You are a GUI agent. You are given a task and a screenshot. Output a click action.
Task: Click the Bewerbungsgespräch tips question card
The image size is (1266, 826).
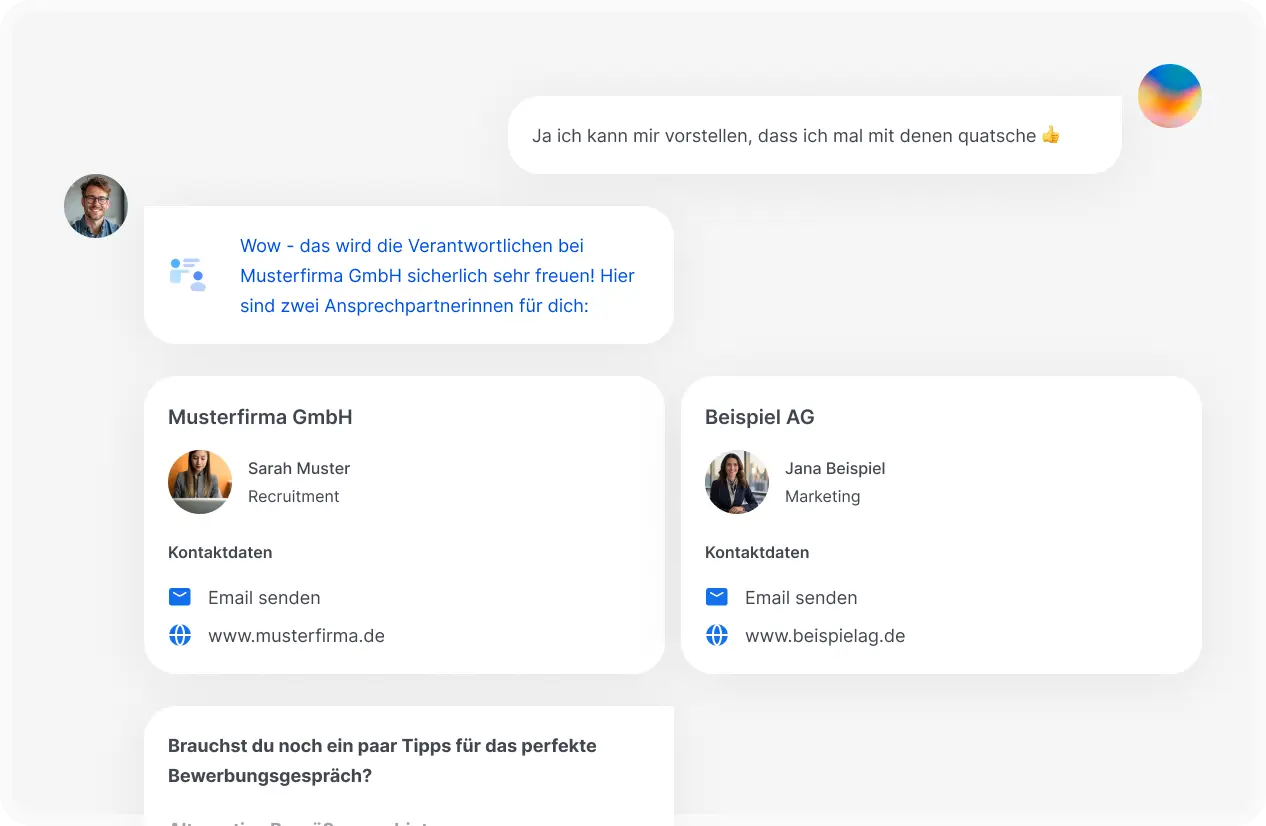[x=382, y=760]
